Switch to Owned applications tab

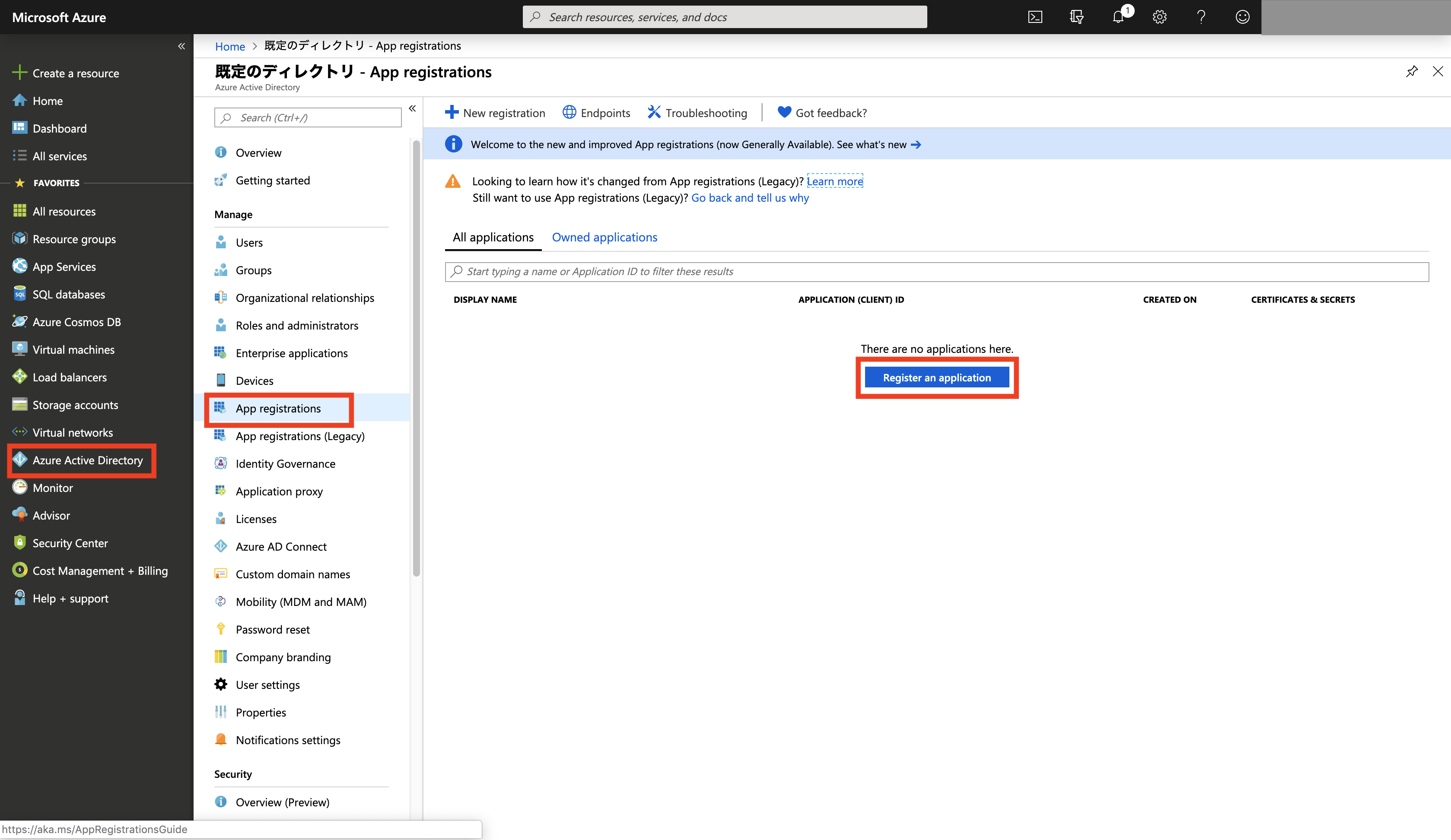coord(604,237)
